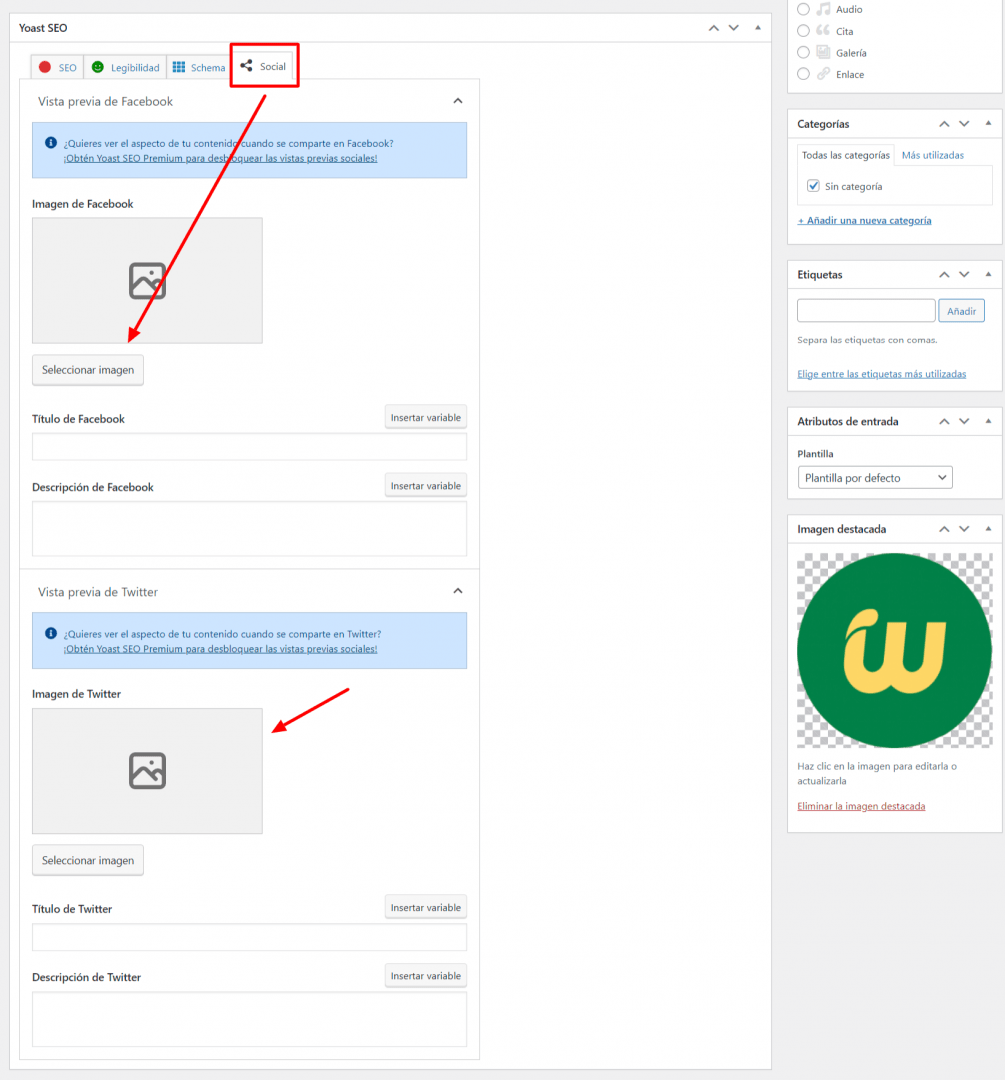This screenshot has height=1080, width=1005.
Task: Click the green Legibilidad smiley icon
Action: pyautogui.click(x=98, y=67)
